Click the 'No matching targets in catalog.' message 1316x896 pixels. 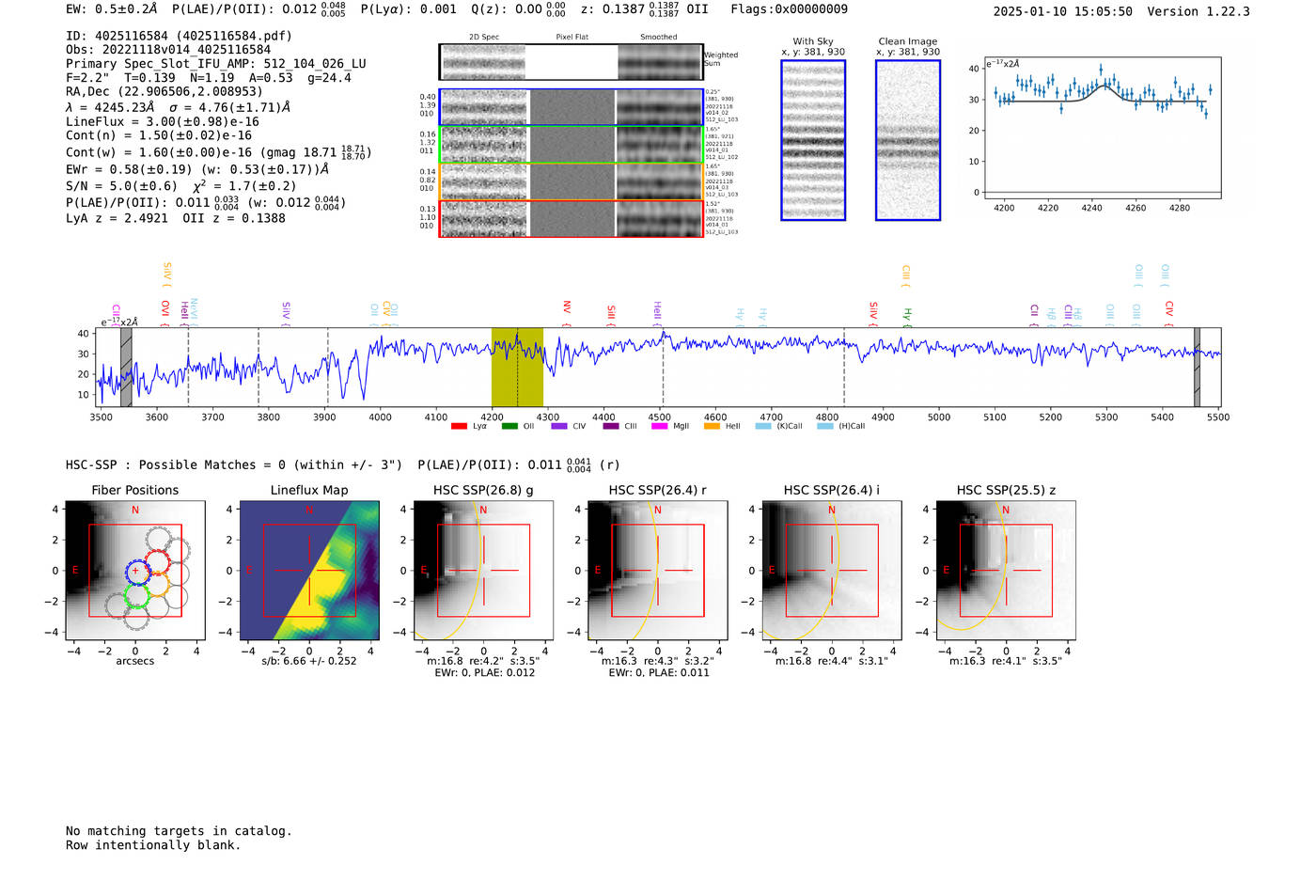point(179,831)
